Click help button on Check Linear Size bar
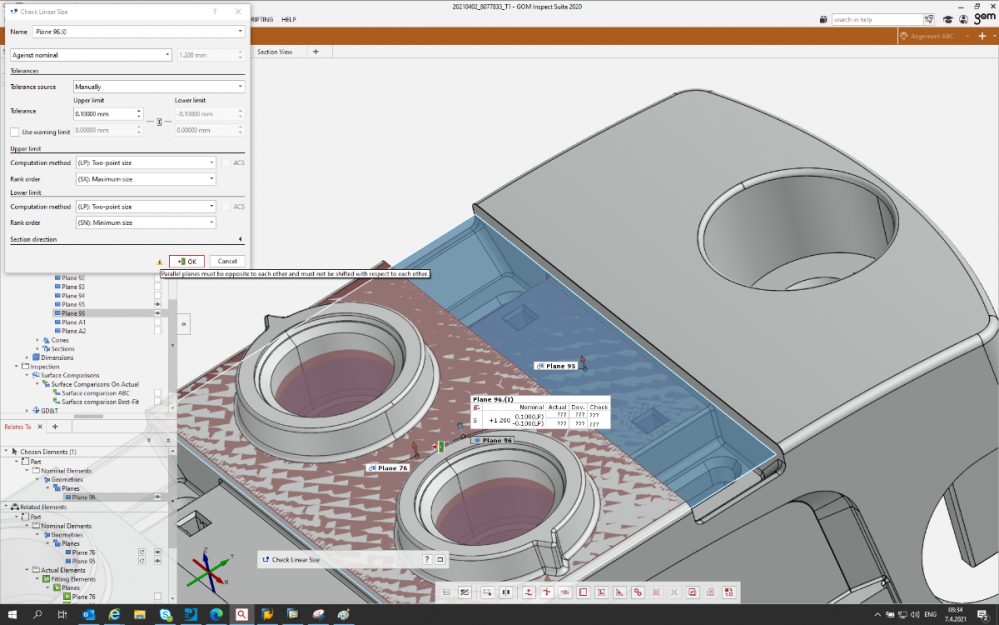 coord(427,560)
